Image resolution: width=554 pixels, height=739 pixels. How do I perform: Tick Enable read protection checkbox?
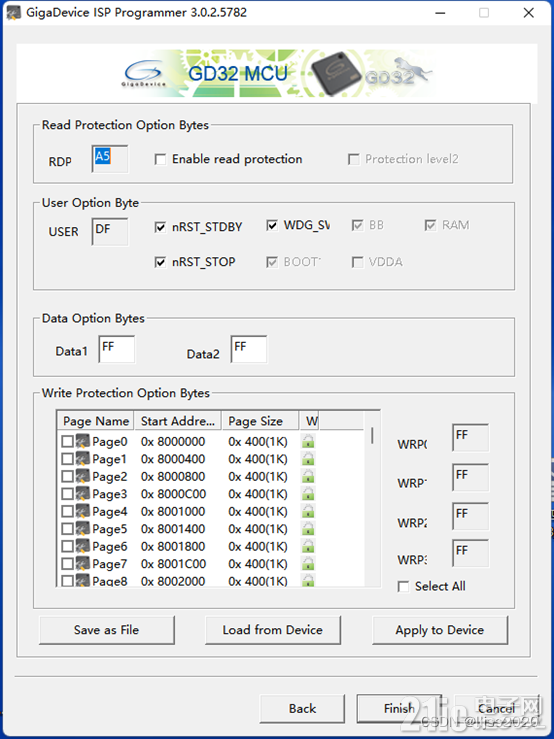(x=160, y=159)
